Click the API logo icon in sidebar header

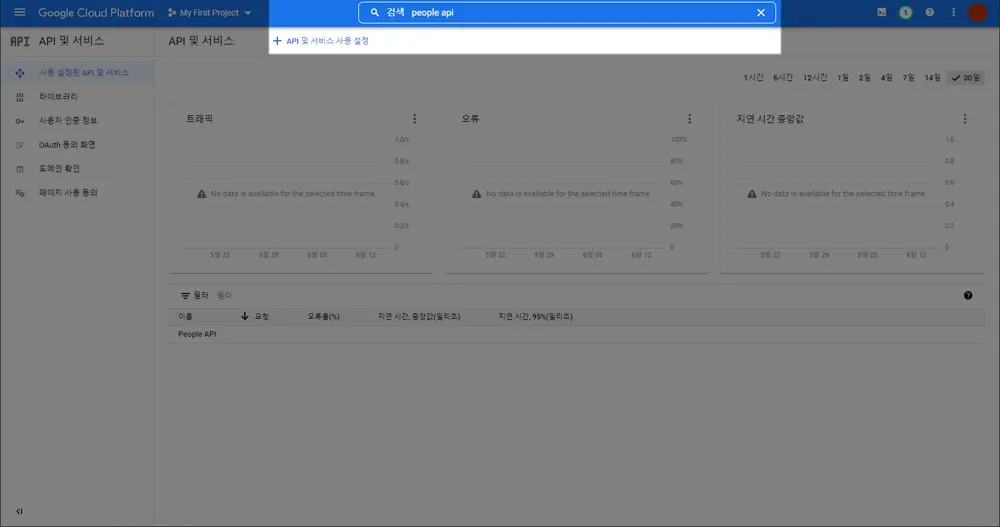[x=20, y=41]
